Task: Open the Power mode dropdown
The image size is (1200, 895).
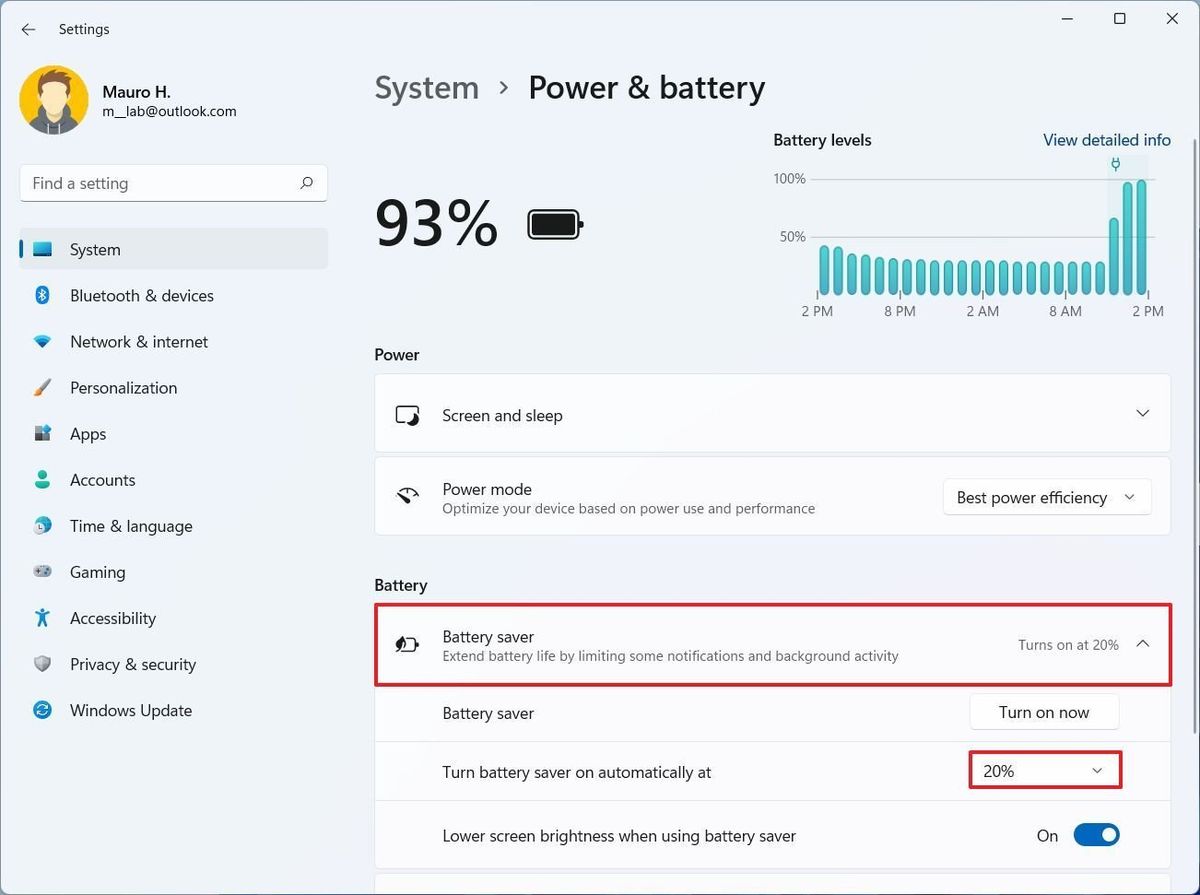Action: pyautogui.click(x=1046, y=497)
